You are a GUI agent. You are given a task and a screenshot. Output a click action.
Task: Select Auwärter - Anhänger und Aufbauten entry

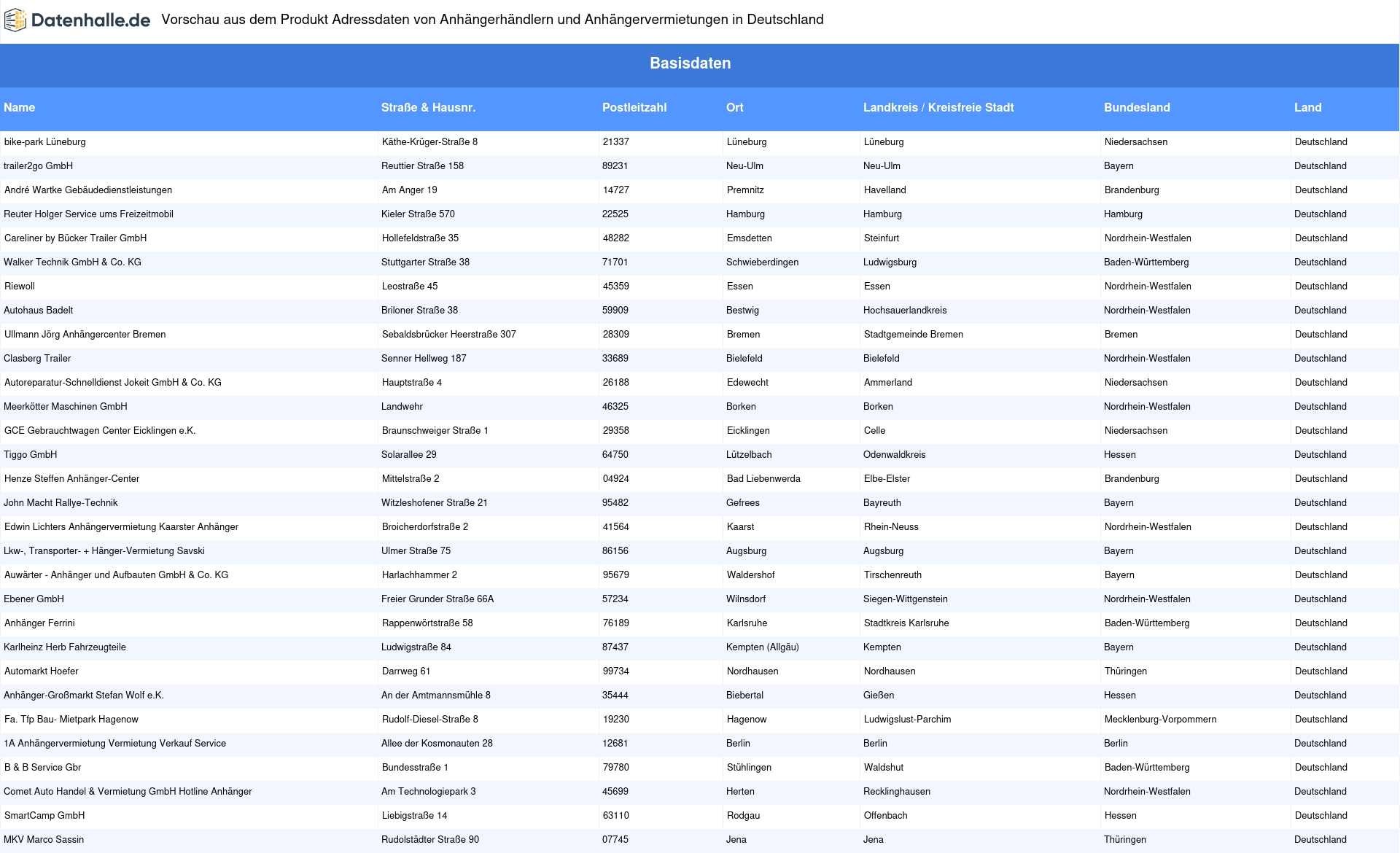click(116, 575)
